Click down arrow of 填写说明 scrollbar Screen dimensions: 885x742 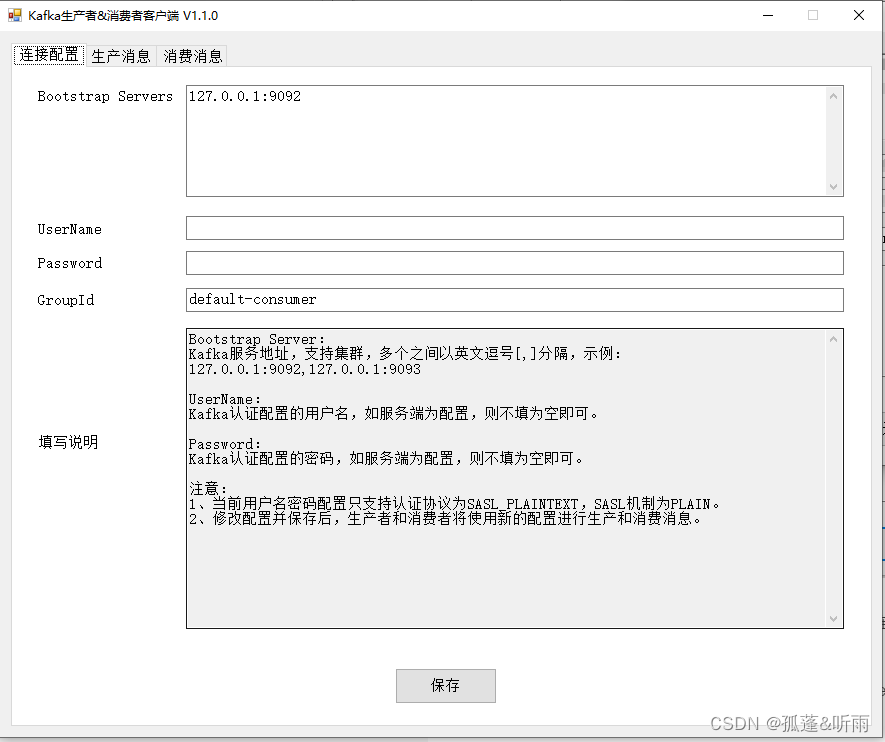point(834,618)
